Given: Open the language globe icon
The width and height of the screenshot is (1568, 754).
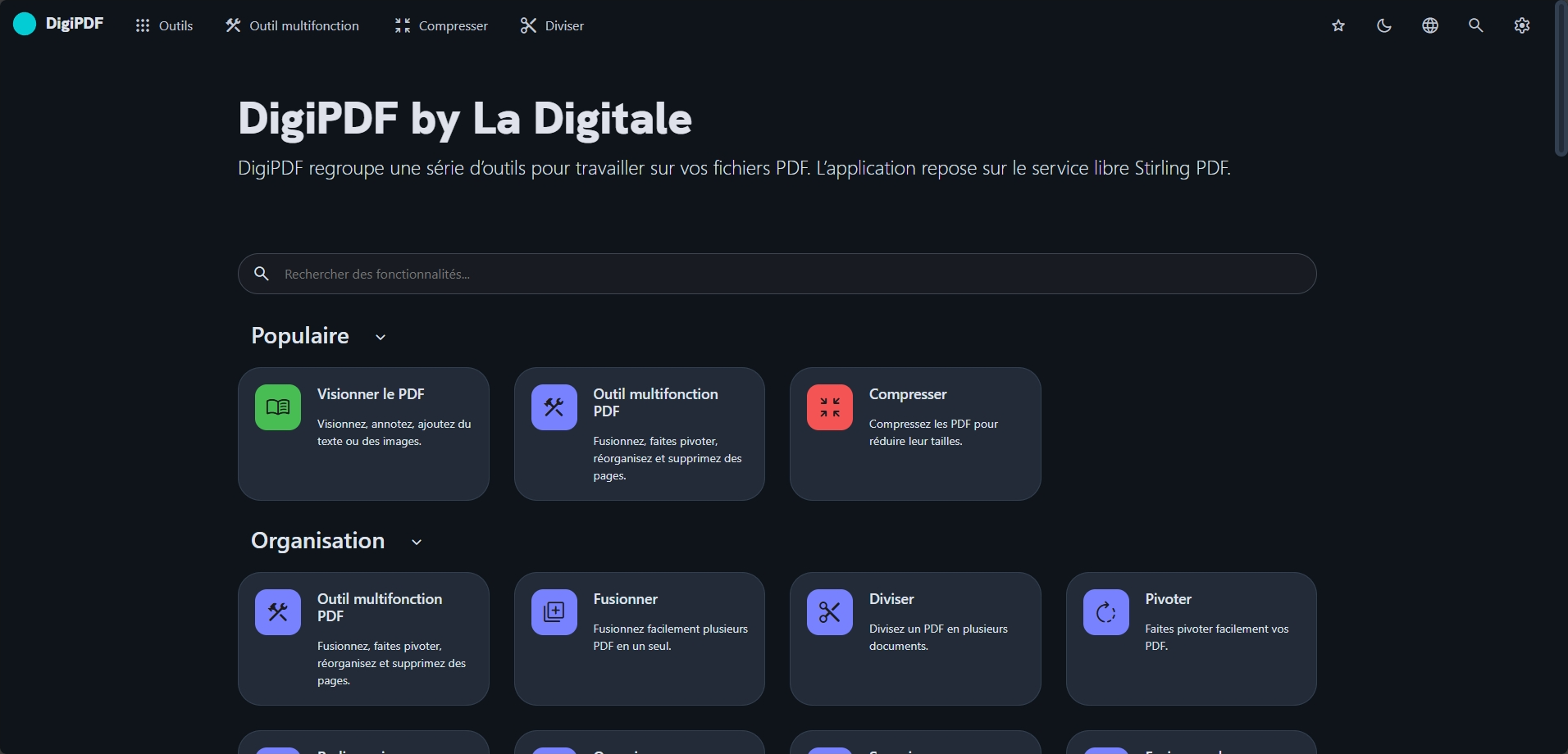Looking at the screenshot, I should click(1430, 25).
